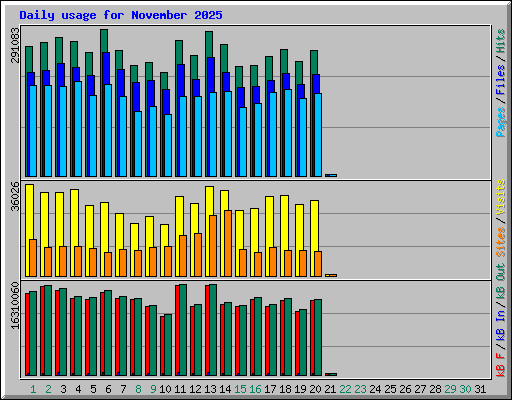512x400 pixels.
Task: Click day label 11 on the x-axis
Action: click(x=180, y=389)
